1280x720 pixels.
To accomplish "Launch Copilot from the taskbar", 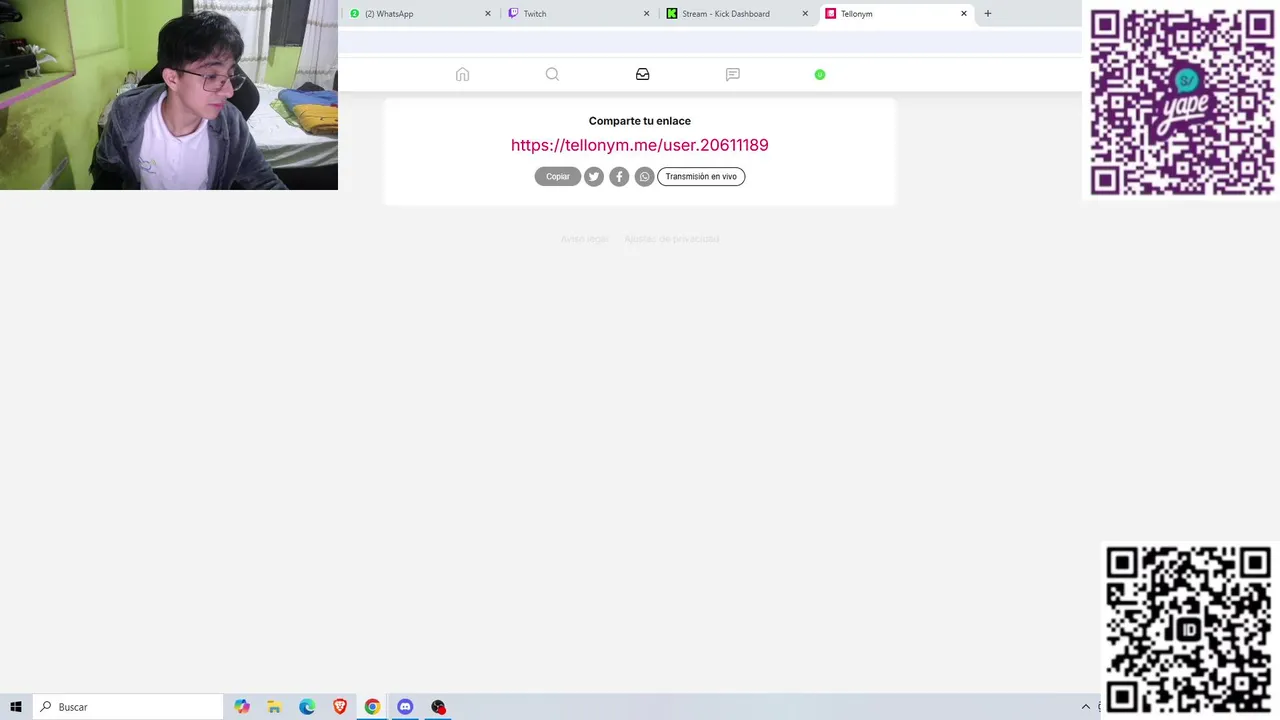I will pos(242,707).
